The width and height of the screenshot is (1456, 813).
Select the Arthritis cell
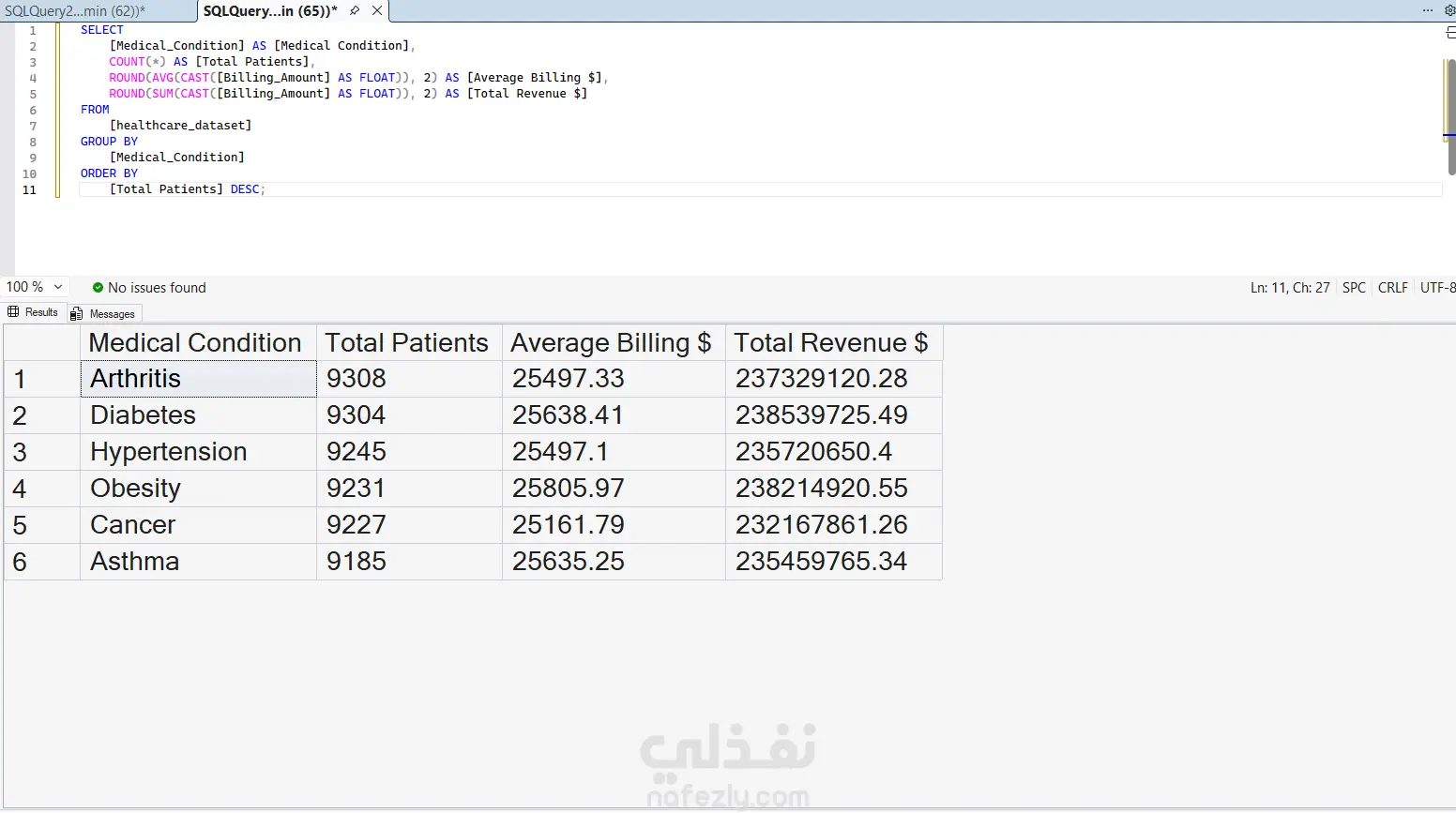[x=198, y=379]
